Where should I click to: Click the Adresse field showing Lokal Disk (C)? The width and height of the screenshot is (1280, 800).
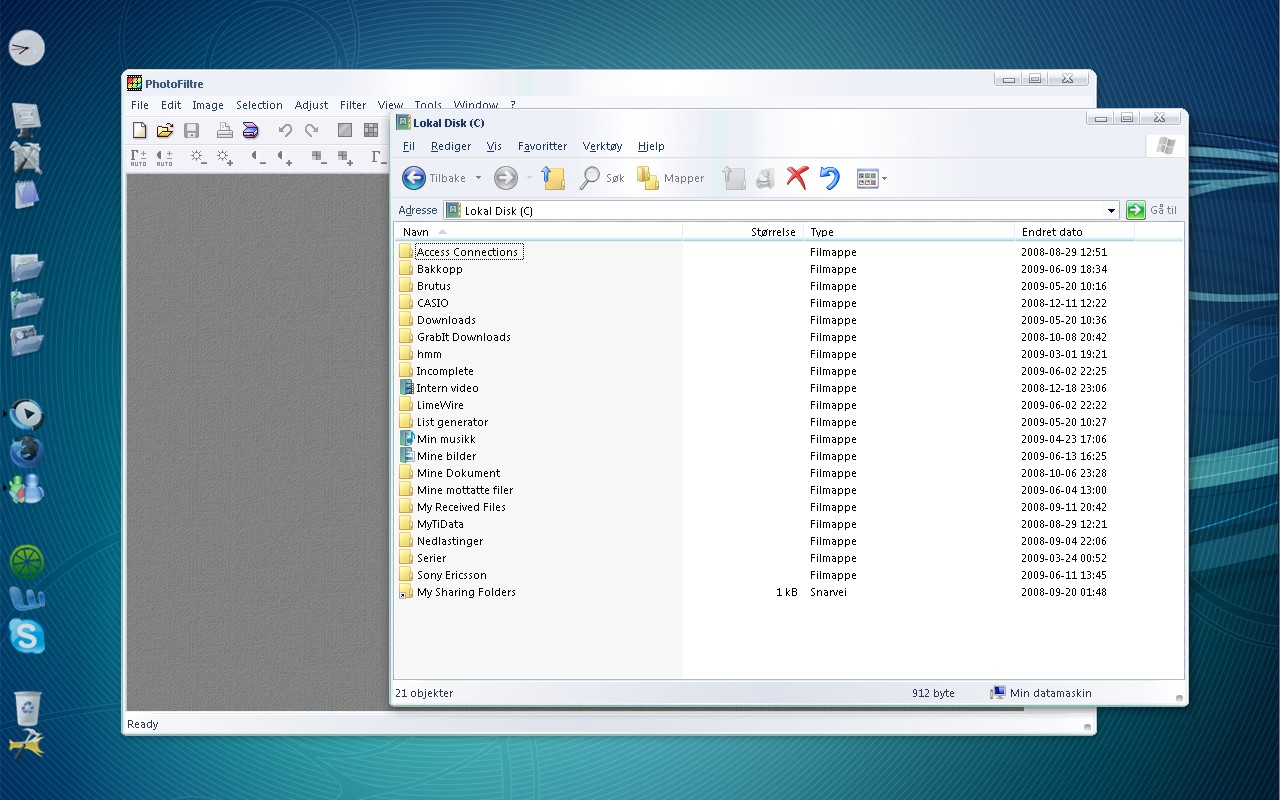781,211
